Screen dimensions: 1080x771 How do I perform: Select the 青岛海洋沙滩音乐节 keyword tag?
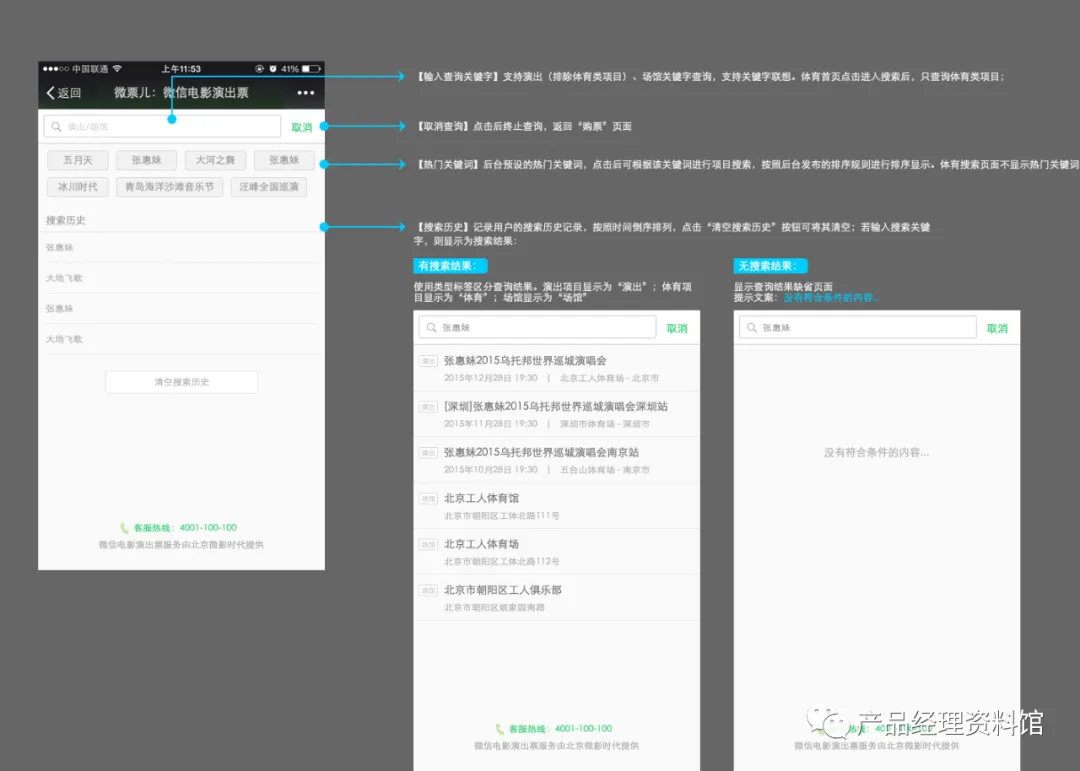pyautogui.click(x=169, y=187)
